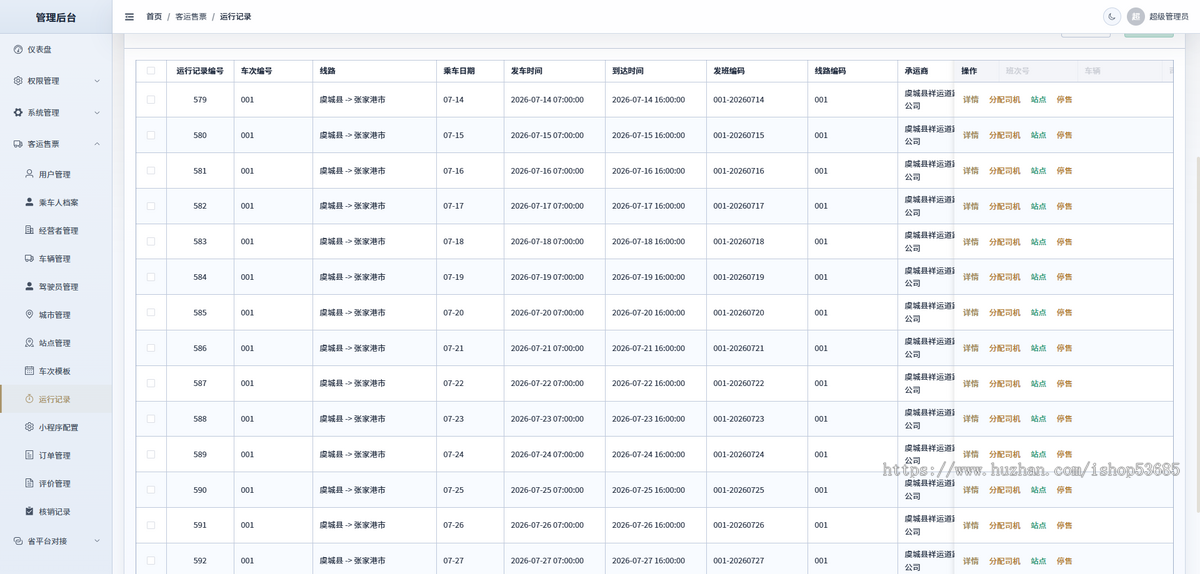Click the 订单管理 document icon
This screenshot has height=574, width=1200.
(x=29, y=455)
